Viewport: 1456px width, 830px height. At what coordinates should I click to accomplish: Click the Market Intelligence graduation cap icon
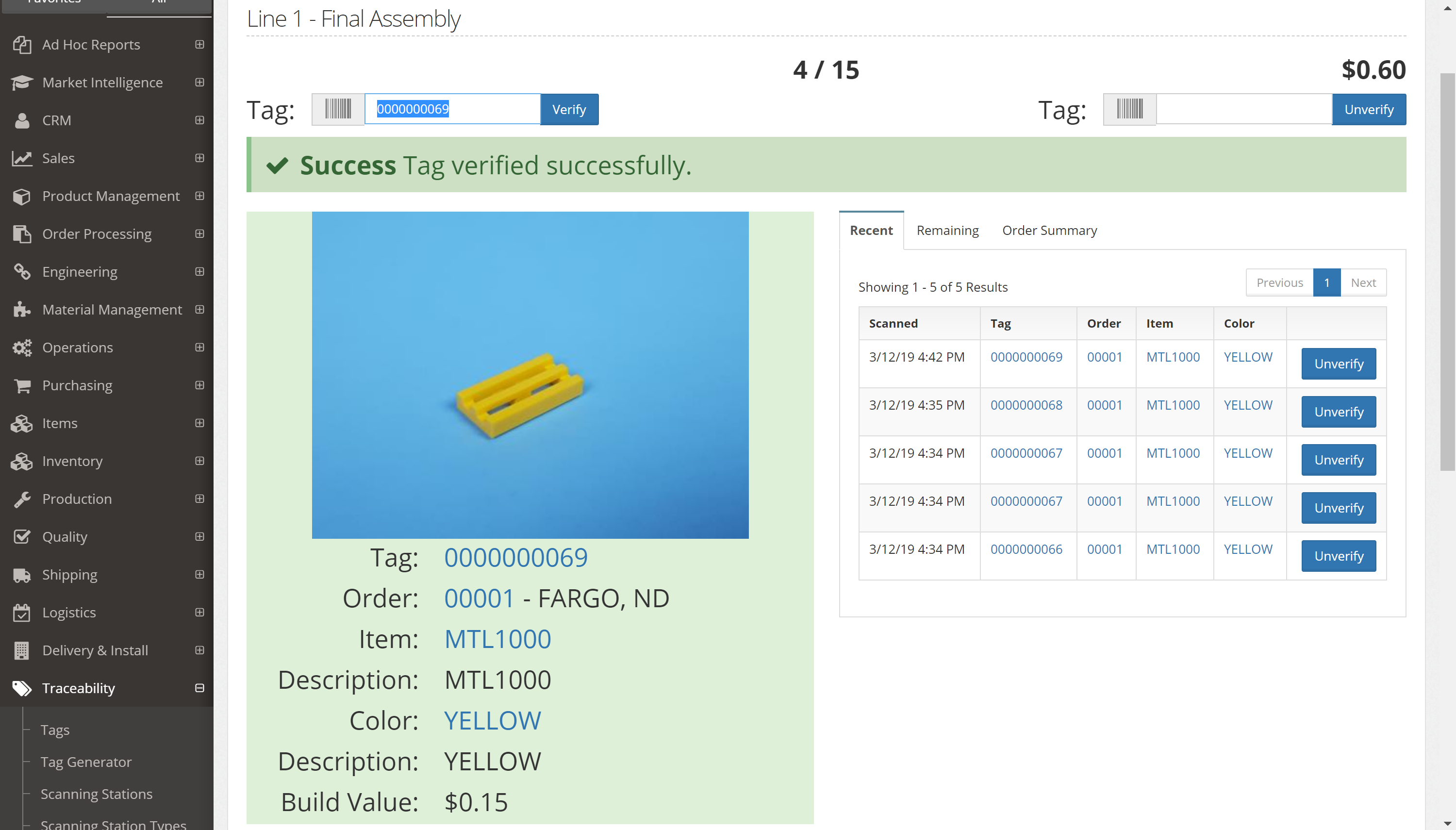[x=22, y=83]
